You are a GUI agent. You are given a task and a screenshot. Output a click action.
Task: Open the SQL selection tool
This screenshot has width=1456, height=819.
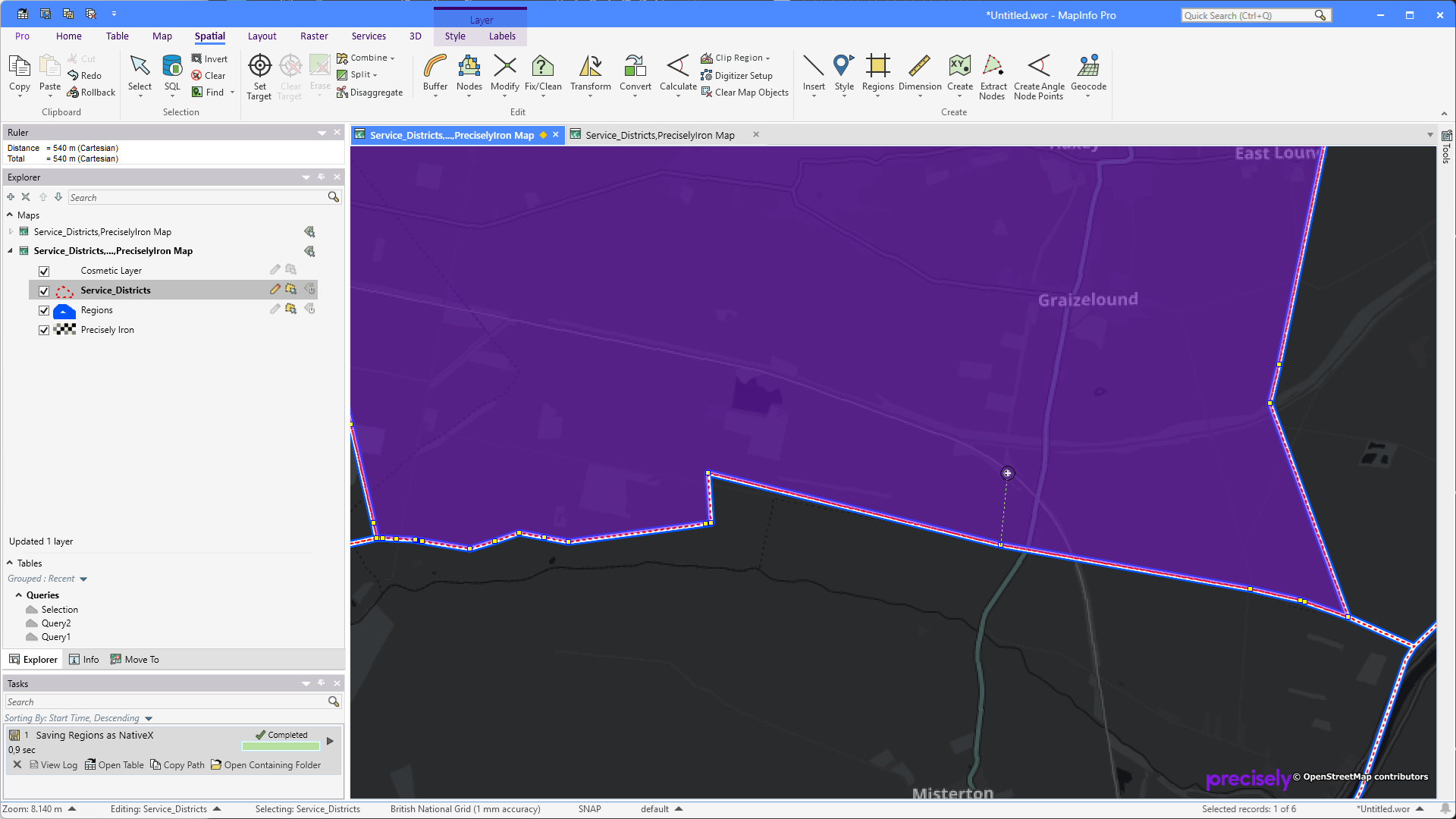click(x=173, y=74)
